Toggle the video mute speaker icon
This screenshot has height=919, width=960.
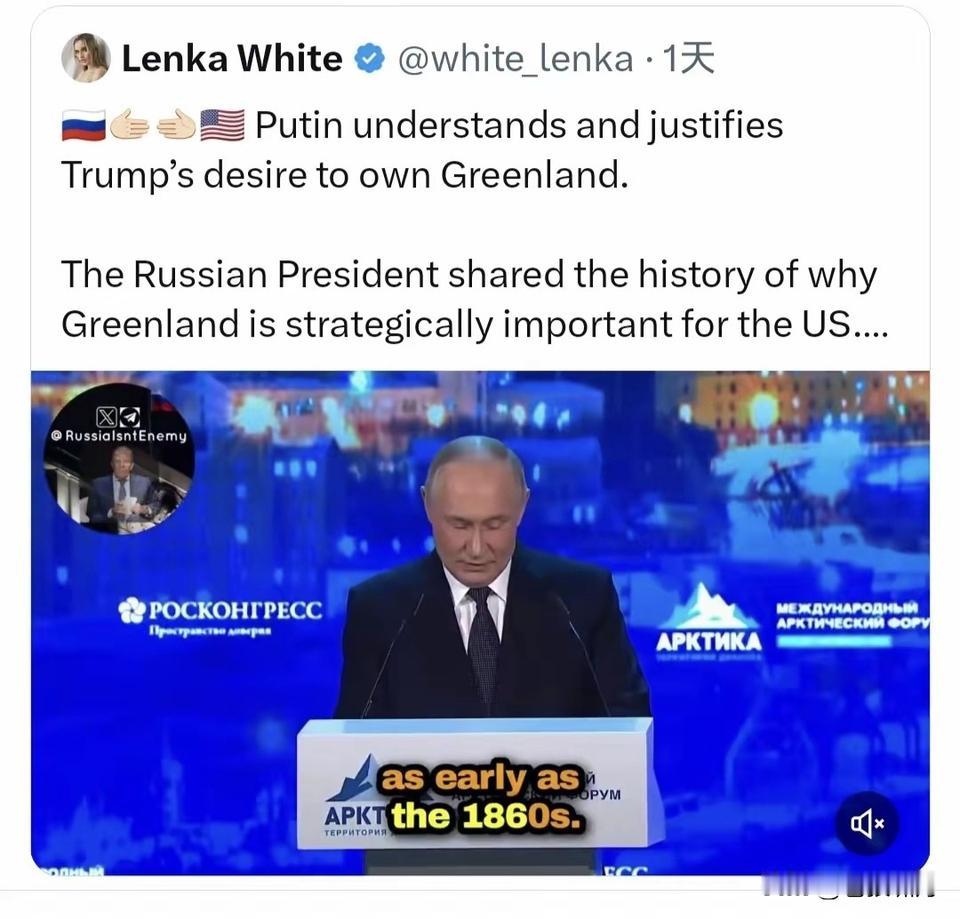[867, 823]
